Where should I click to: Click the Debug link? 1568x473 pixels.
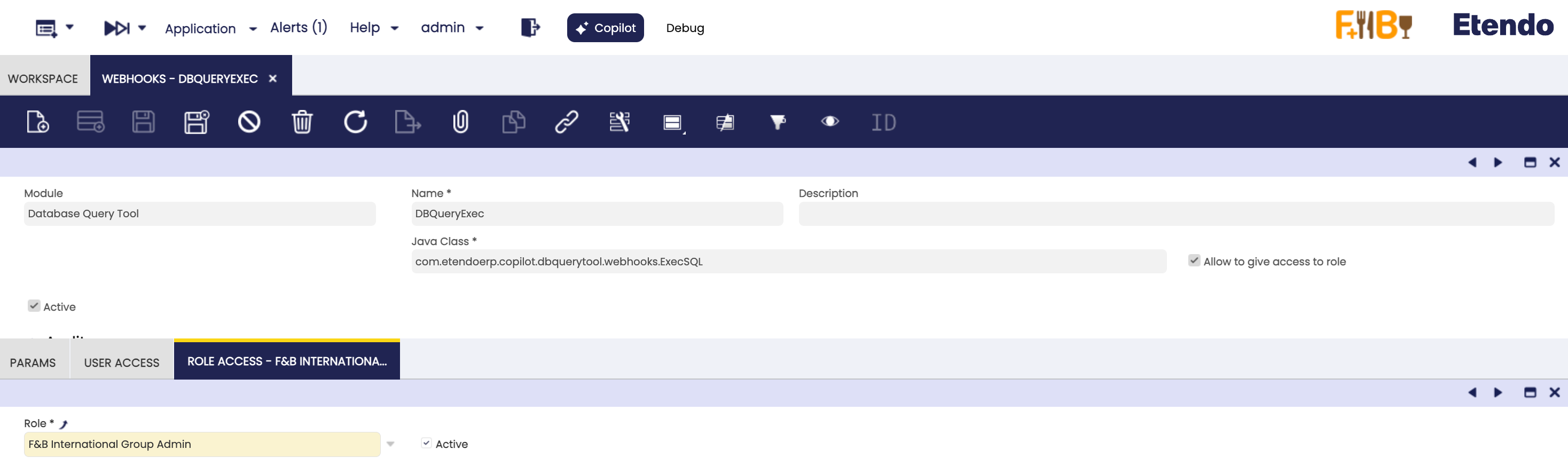point(685,28)
